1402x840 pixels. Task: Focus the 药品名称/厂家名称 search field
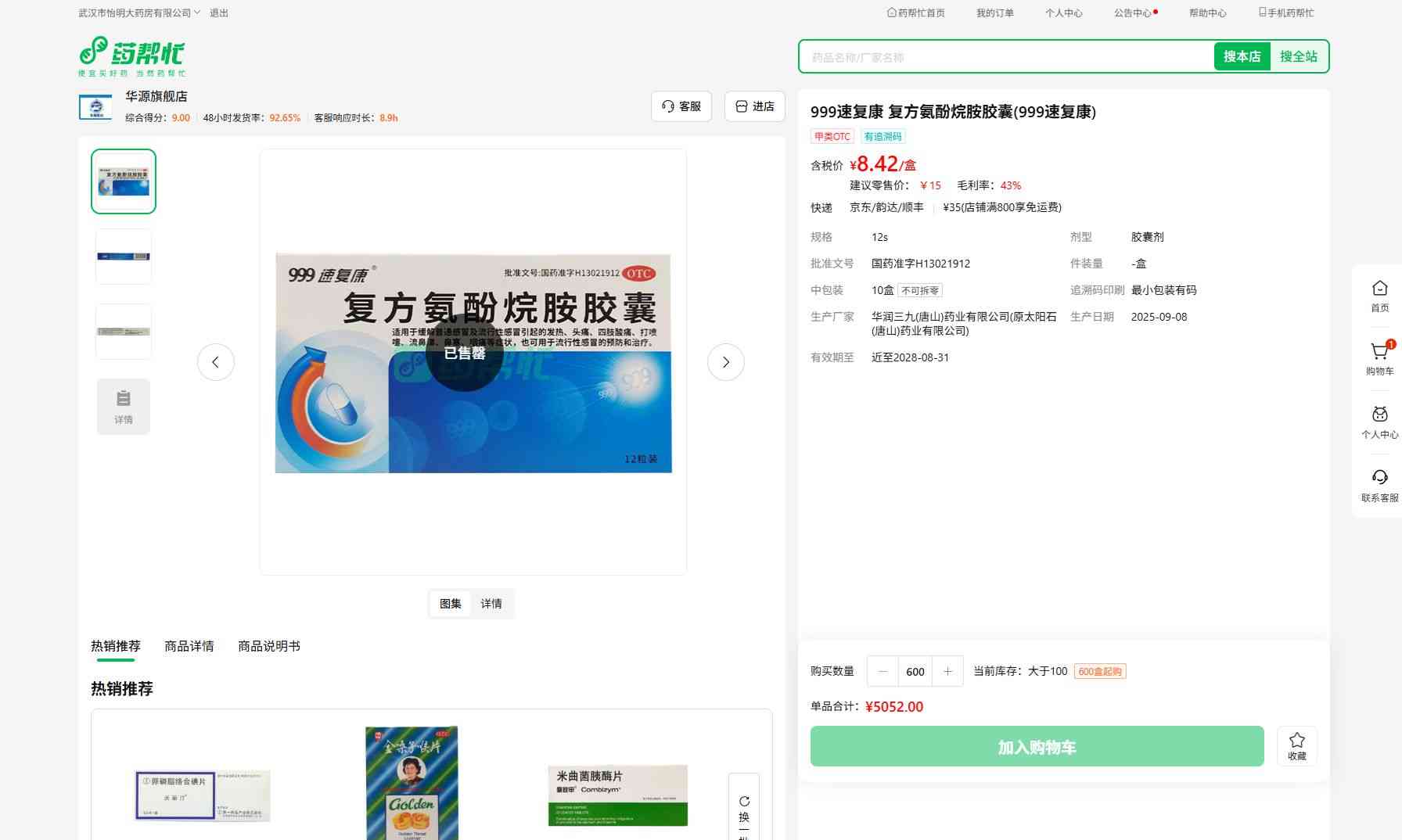(1005, 57)
